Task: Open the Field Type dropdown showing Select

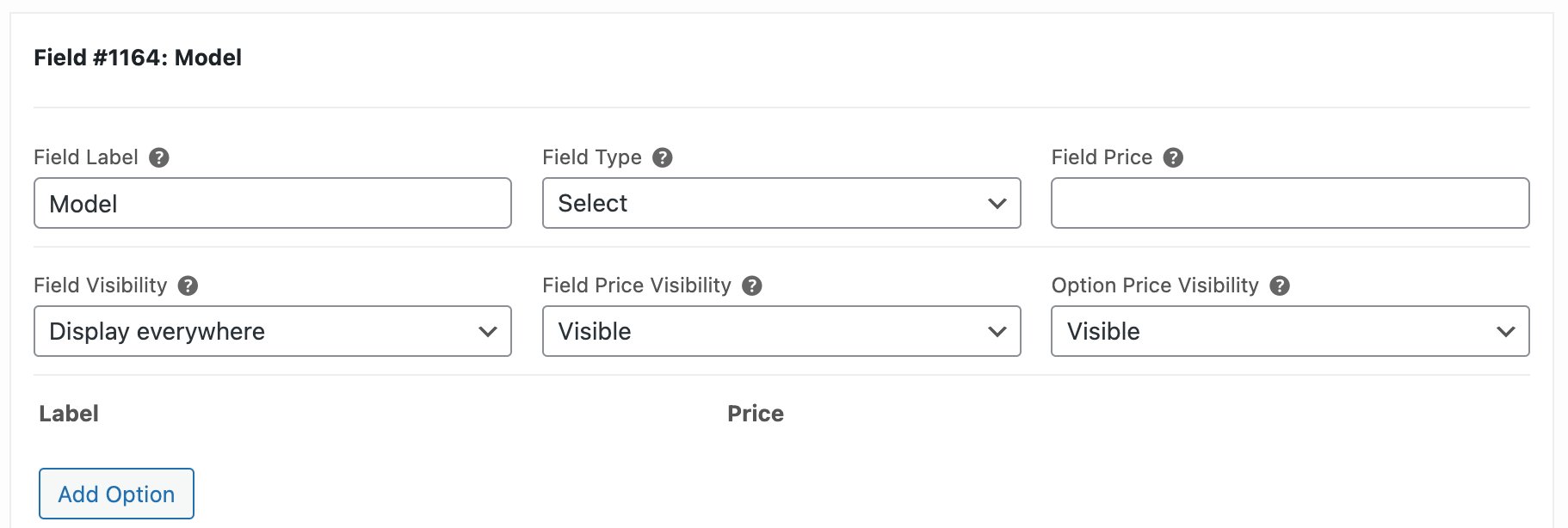Action: tap(781, 203)
